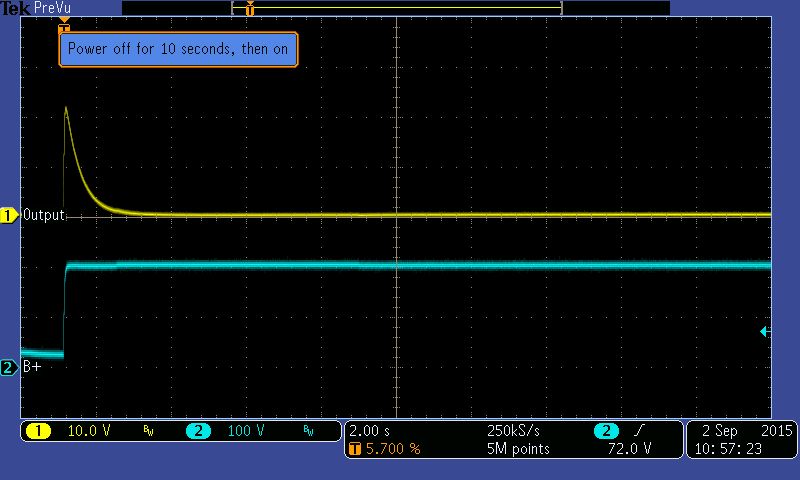Toggle the channel 1 badge in readout bar
Image resolution: width=800 pixels, height=480 pixels.
coord(38,431)
